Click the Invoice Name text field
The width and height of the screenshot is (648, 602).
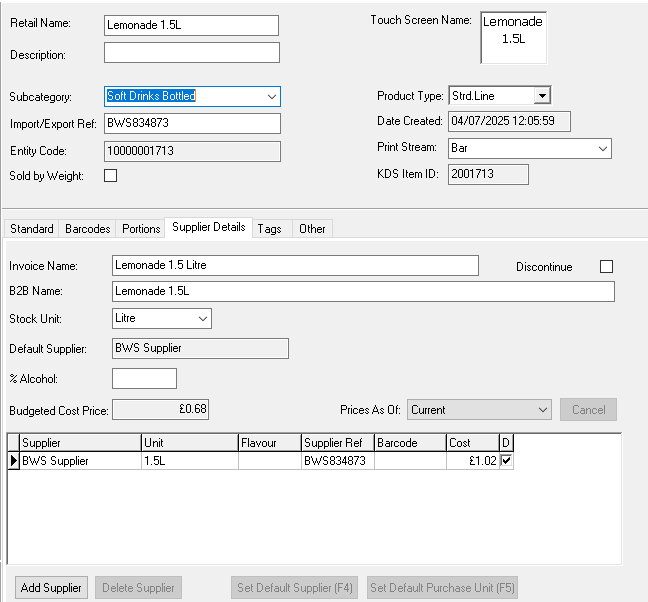295,265
